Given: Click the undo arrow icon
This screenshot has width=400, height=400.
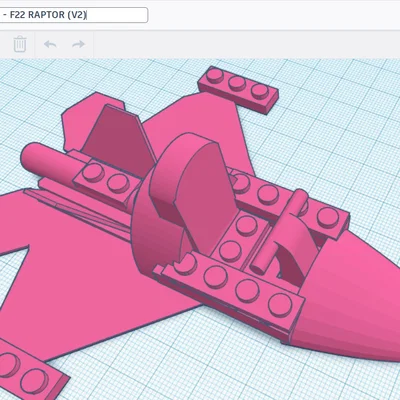Looking at the screenshot, I should coord(50,44).
